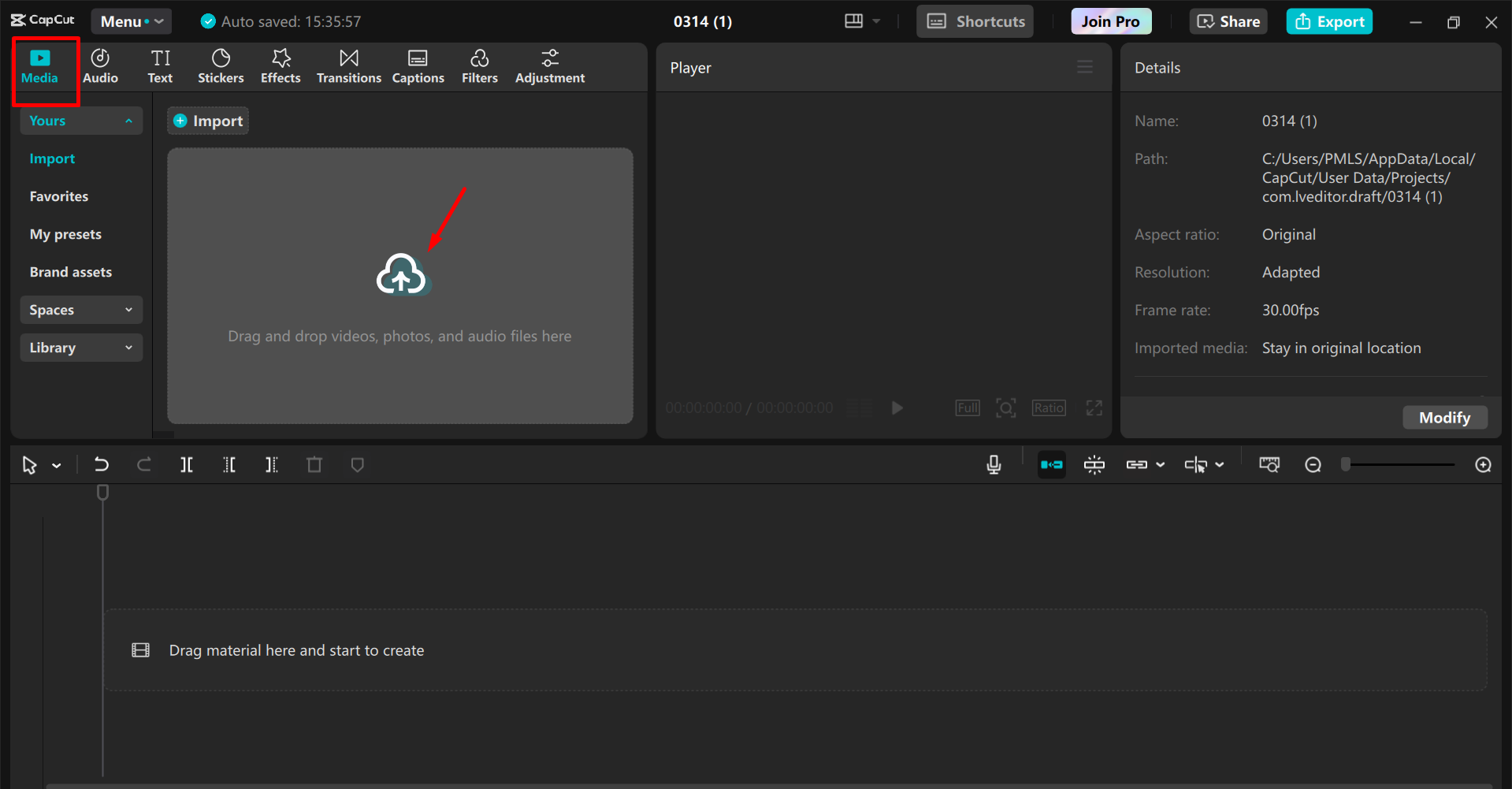Open the Audio panel
The width and height of the screenshot is (1512, 789).
(100, 65)
